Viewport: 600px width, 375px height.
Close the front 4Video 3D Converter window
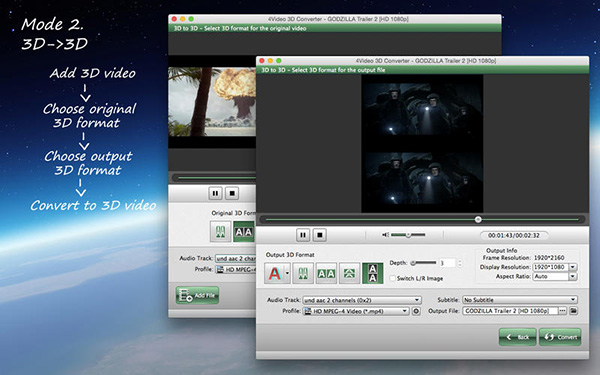click(262, 60)
